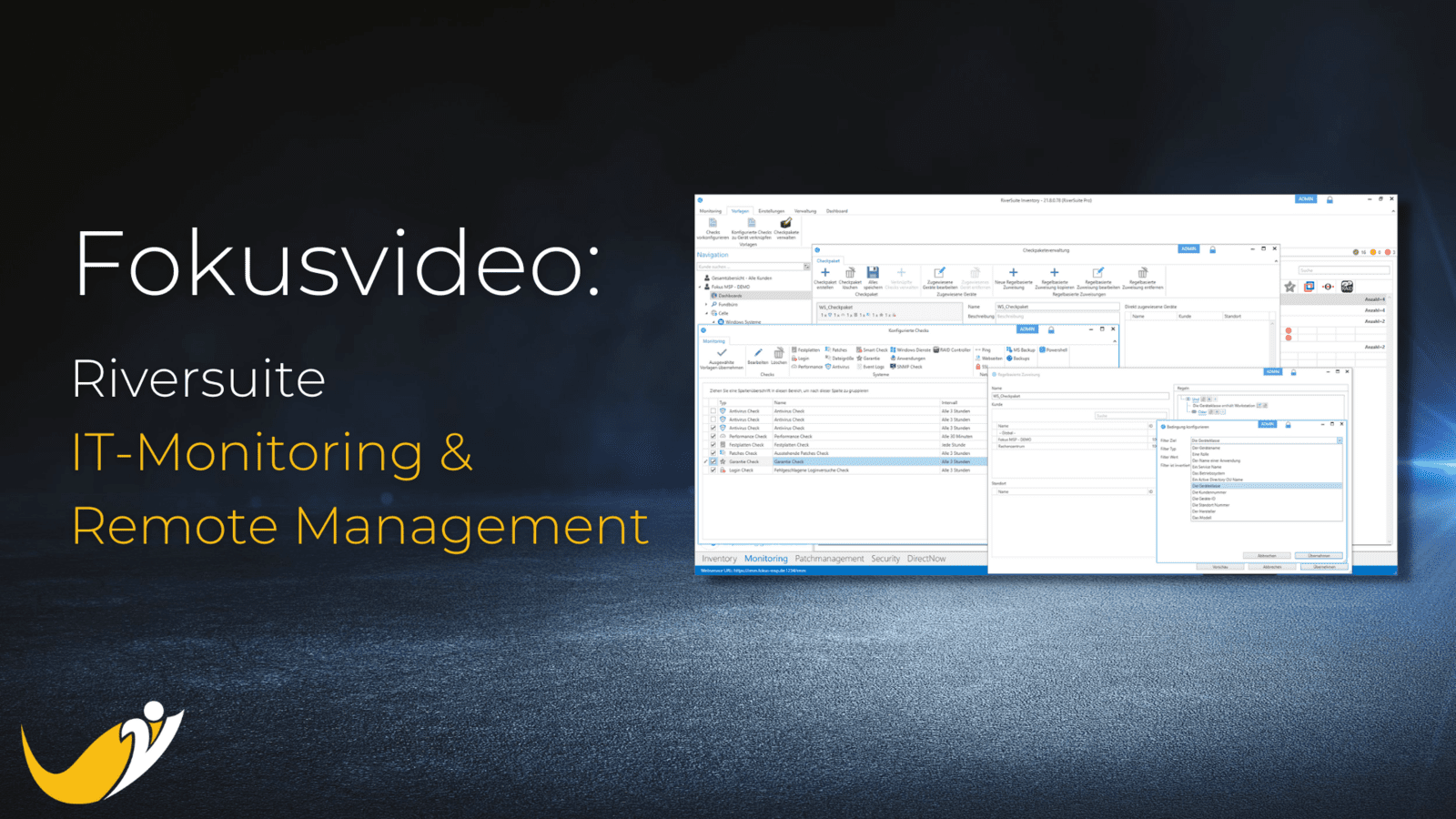Screen dimensions: 1456x819
Task: Click Zugewiesene Geräte bearbeiten icon
Action: click(939, 272)
